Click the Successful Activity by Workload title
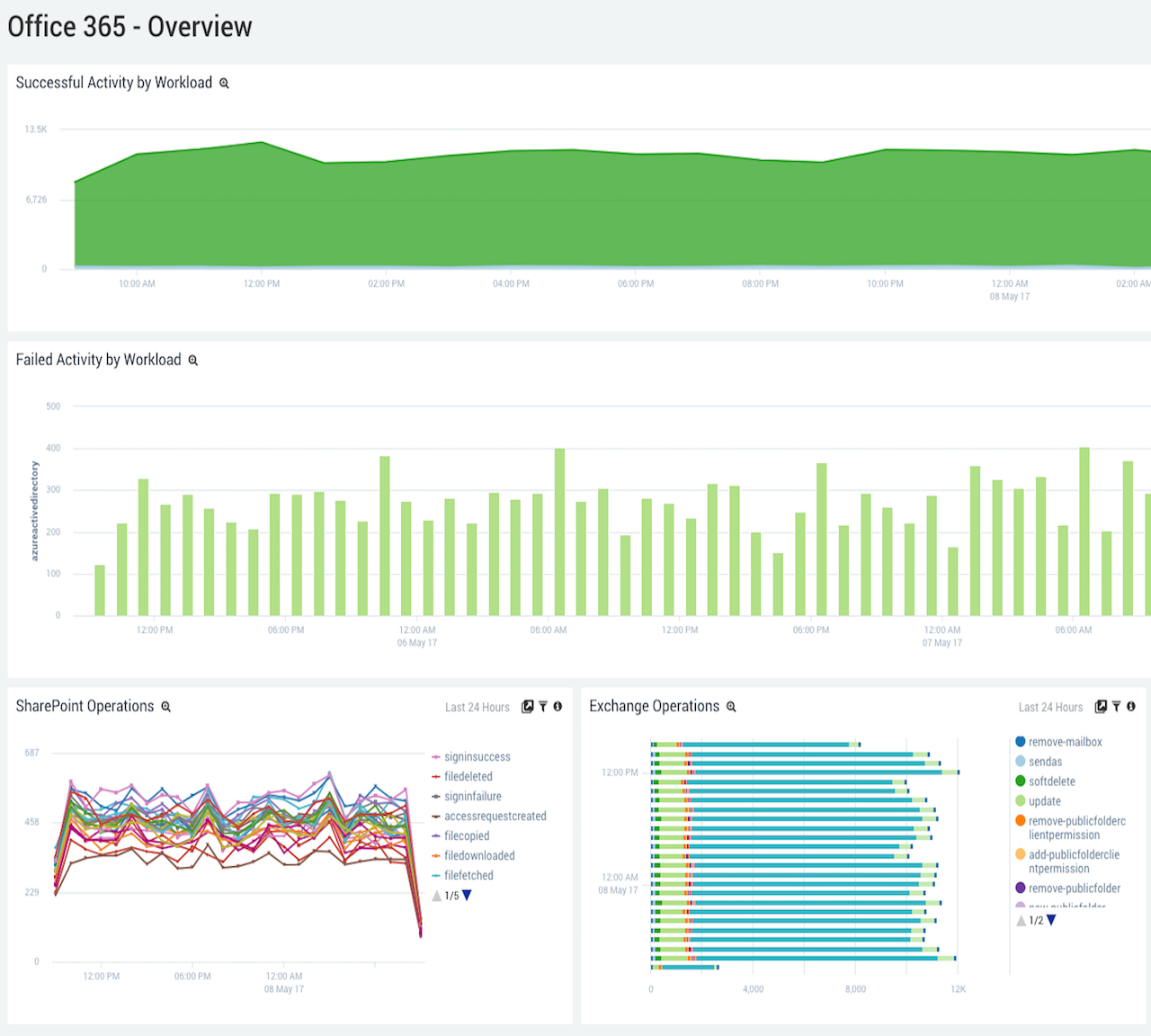1151x1036 pixels. click(114, 83)
